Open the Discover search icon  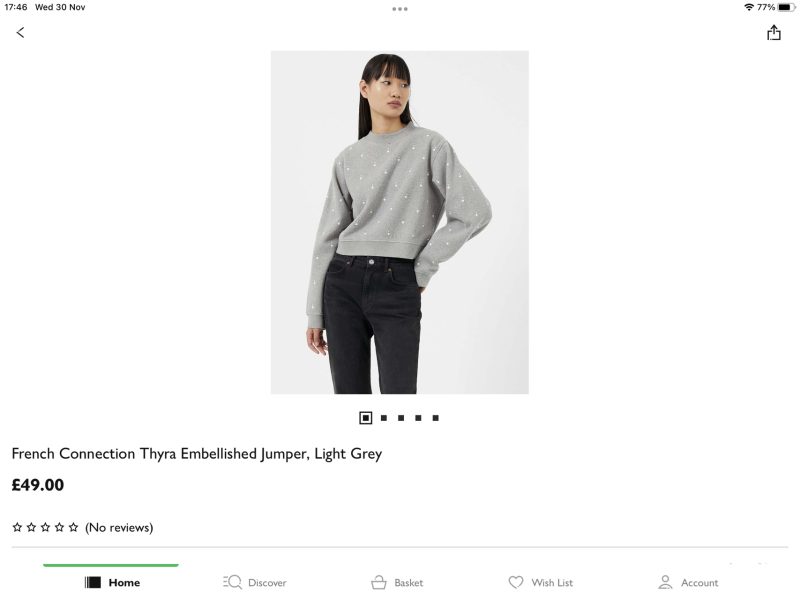pos(232,582)
